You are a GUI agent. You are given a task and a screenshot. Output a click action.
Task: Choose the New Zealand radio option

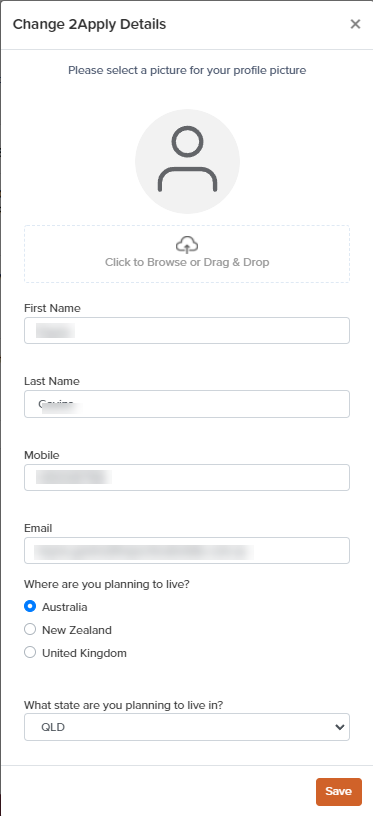click(x=30, y=629)
